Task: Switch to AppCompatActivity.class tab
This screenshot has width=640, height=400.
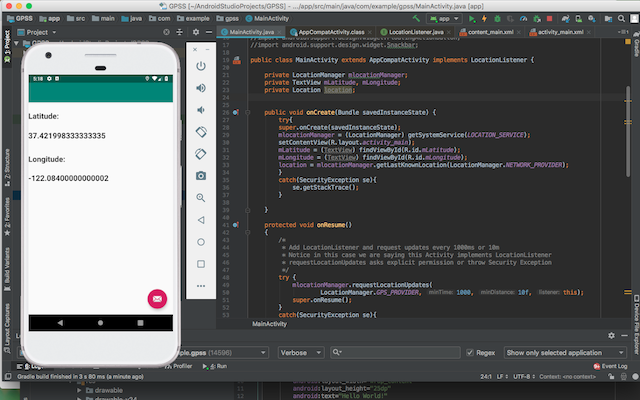Action: (x=331, y=32)
